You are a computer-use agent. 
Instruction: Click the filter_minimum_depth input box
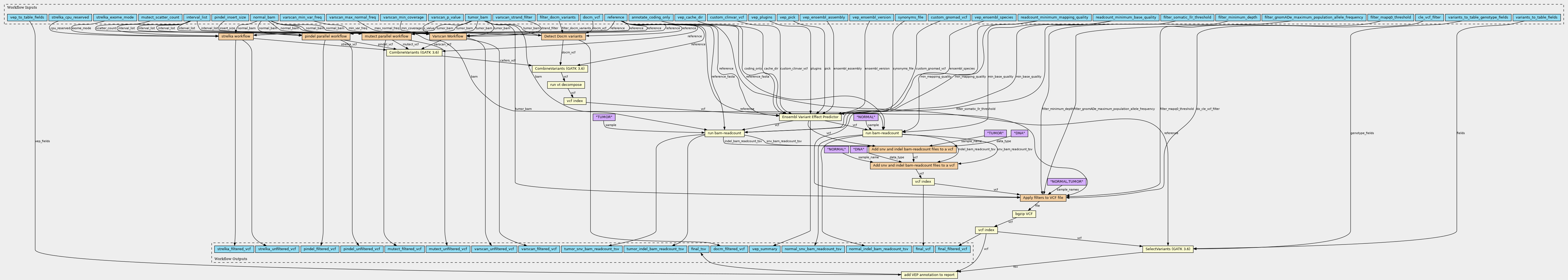(x=1238, y=18)
